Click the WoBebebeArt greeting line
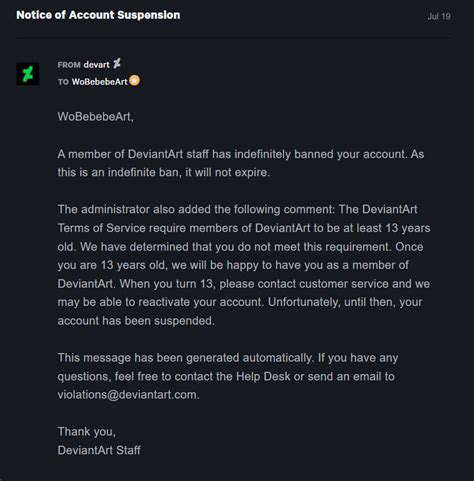 96,117
